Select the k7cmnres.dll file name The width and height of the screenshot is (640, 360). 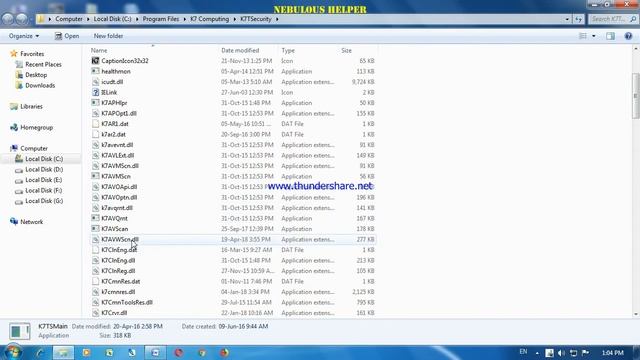tap(118, 292)
